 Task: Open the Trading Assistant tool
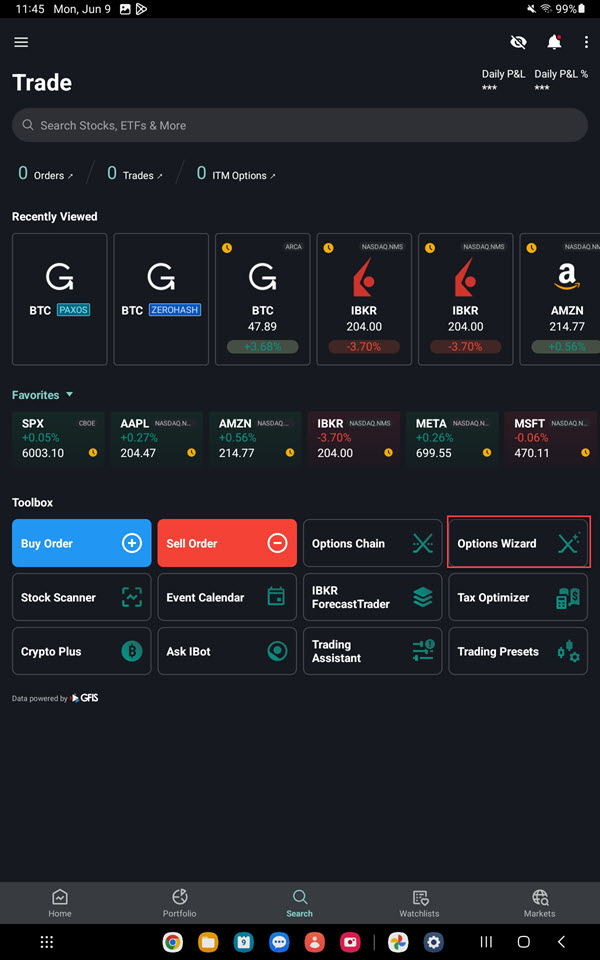[x=372, y=651]
